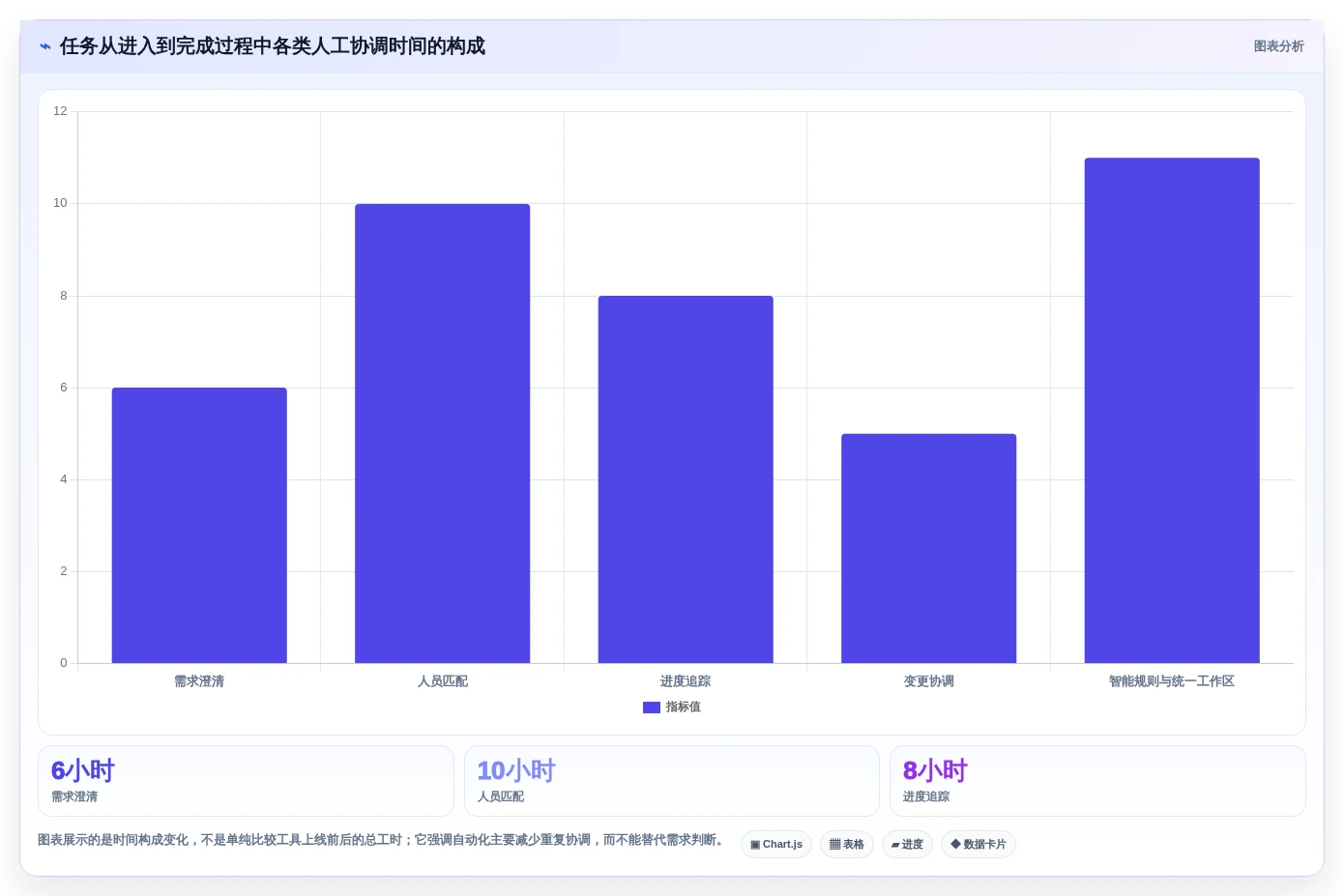Click the x-axis label 需求澄清
This screenshot has height=896, width=1344.
199,681
